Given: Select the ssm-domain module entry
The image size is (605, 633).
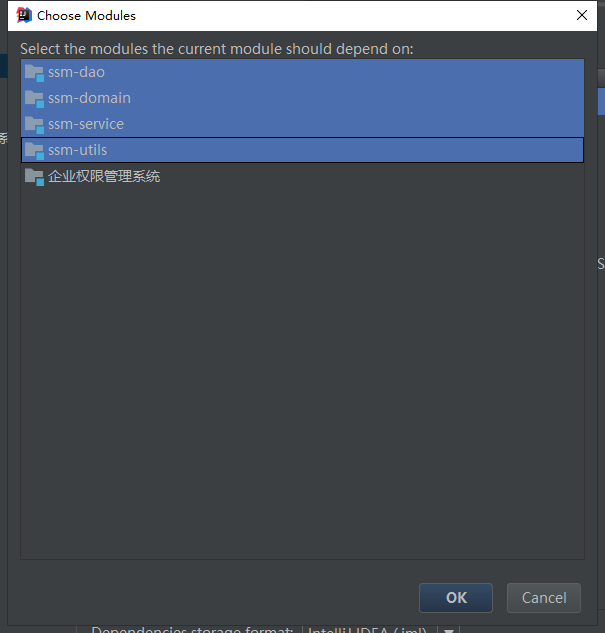Looking at the screenshot, I should coord(302,98).
